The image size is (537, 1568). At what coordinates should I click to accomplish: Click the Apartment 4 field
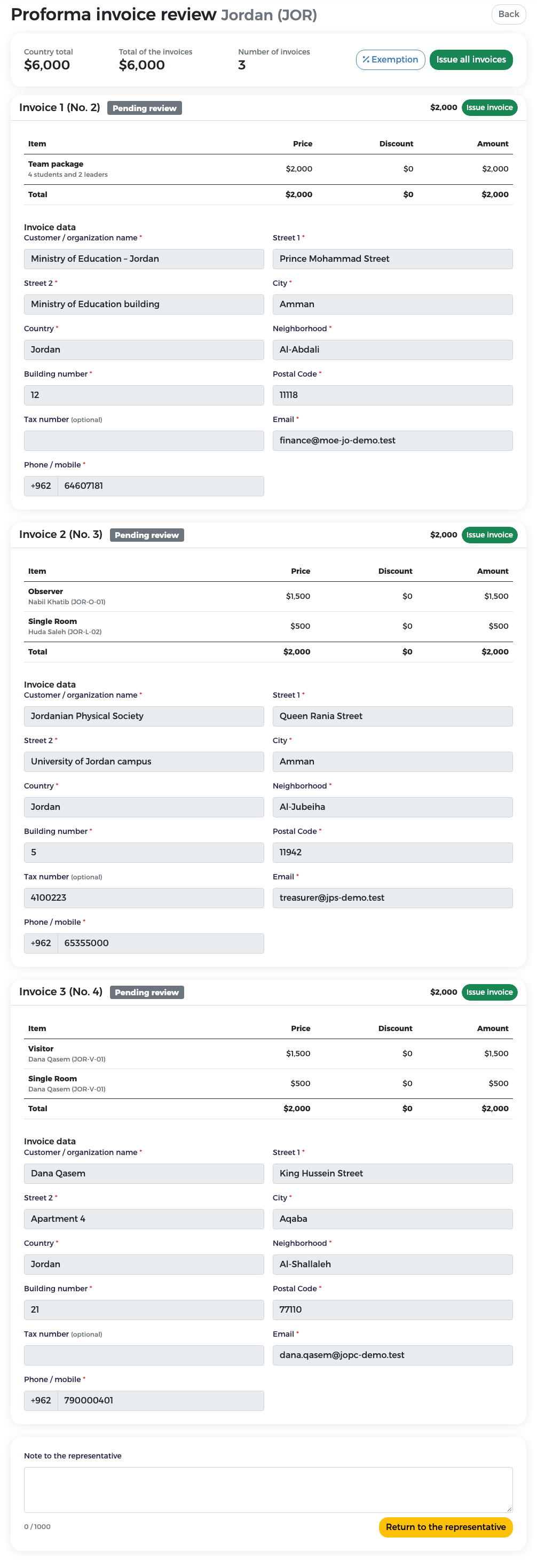144,1219
